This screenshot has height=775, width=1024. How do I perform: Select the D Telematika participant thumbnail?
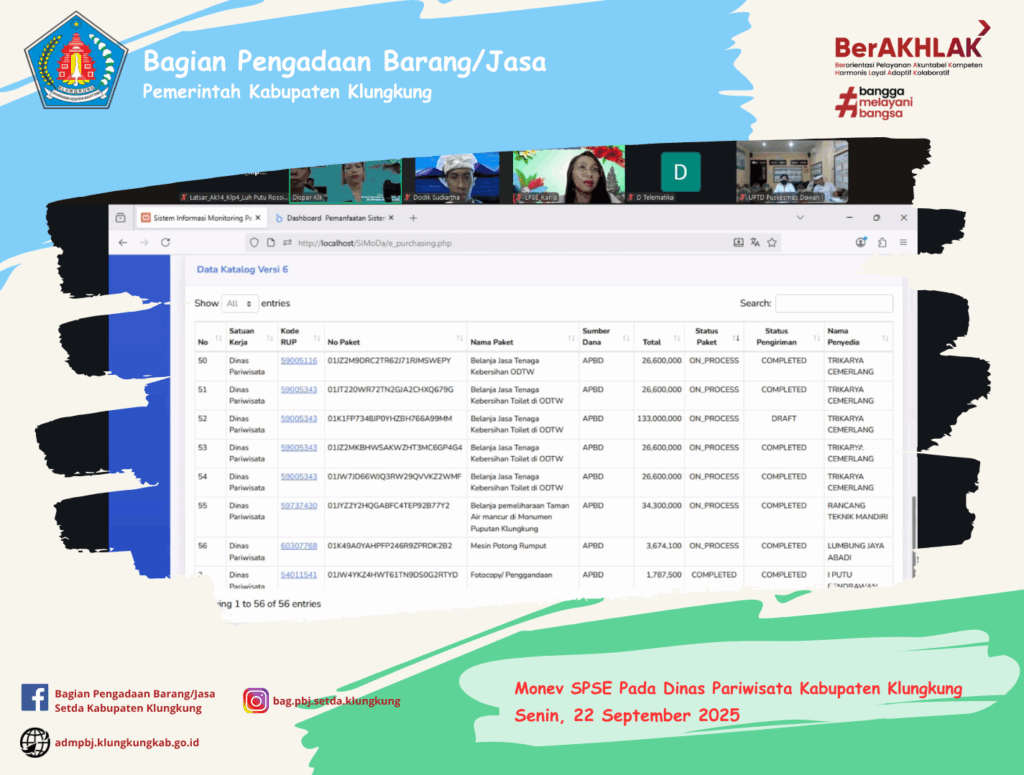pyautogui.click(x=680, y=172)
